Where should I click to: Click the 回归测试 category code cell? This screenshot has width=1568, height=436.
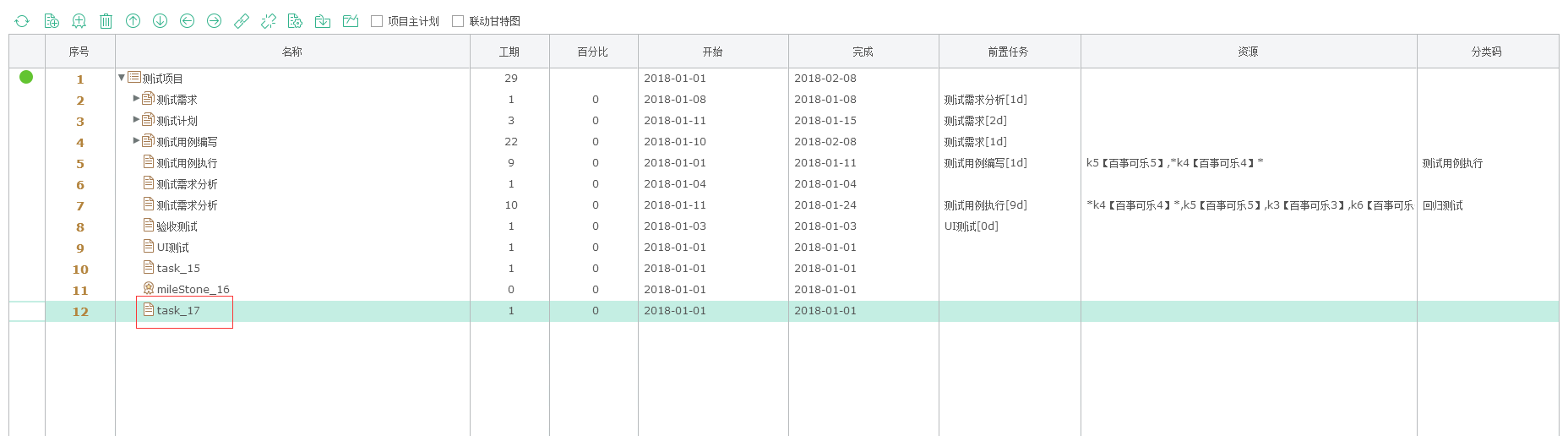1443,205
